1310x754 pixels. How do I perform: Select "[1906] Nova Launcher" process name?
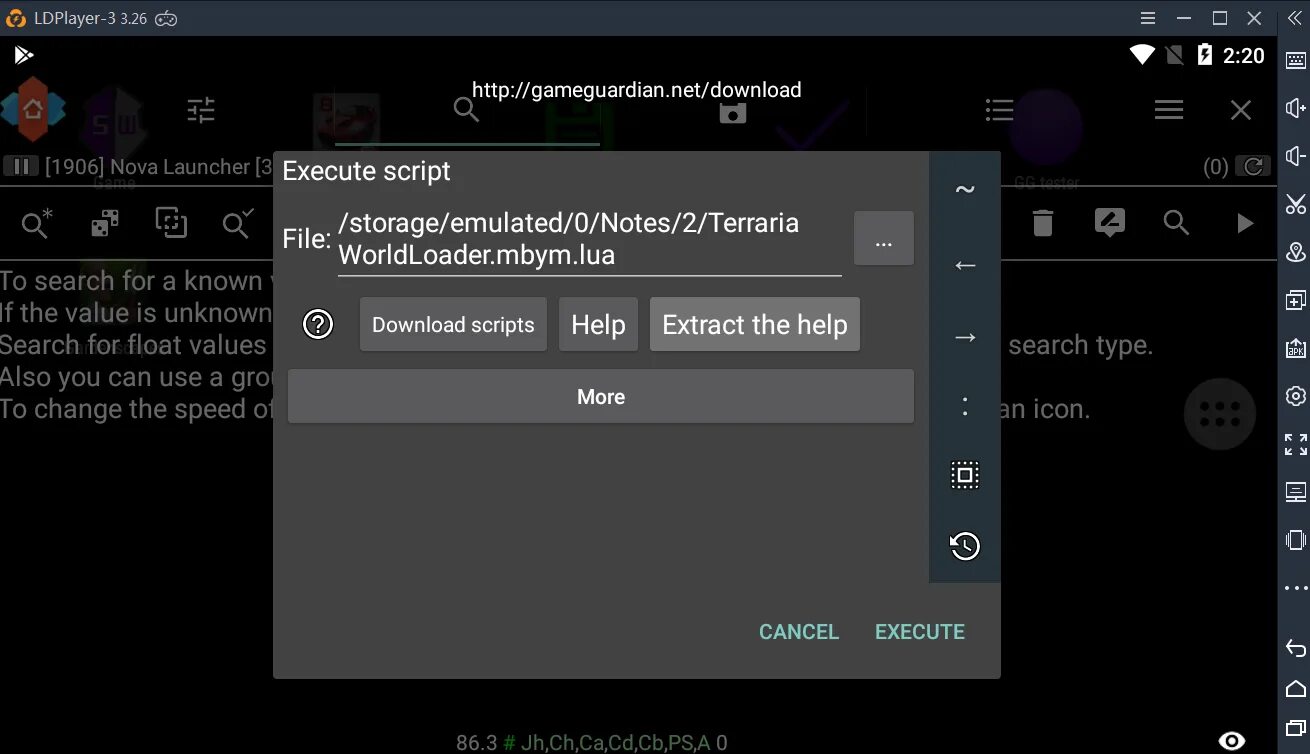click(147, 167)
